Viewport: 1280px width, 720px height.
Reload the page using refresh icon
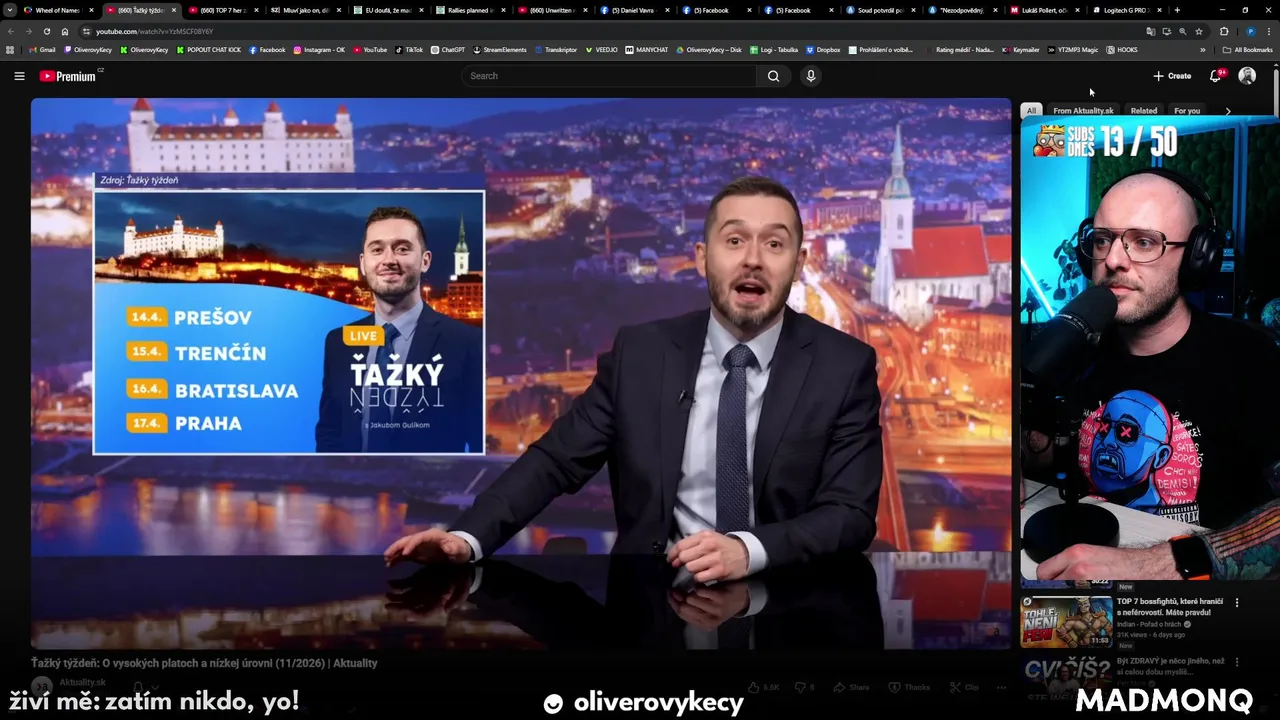pos(47,31)
